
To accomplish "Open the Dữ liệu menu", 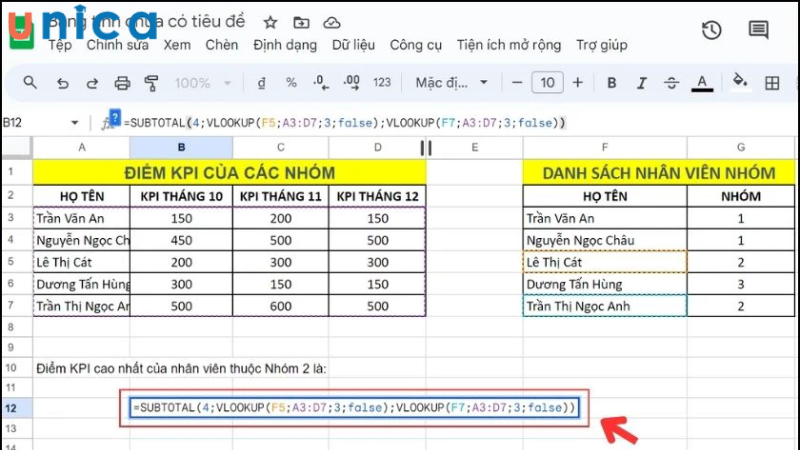I will (x=354, y=45).
